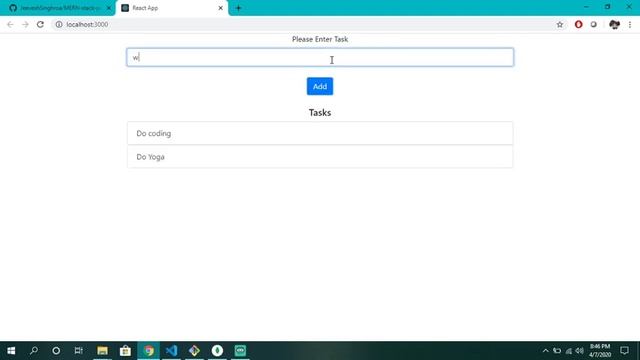The width and height of the screenshot is (640, 360).
Task: Open Microsoft Store from the taskbar
Action: (x=125, y=351)
